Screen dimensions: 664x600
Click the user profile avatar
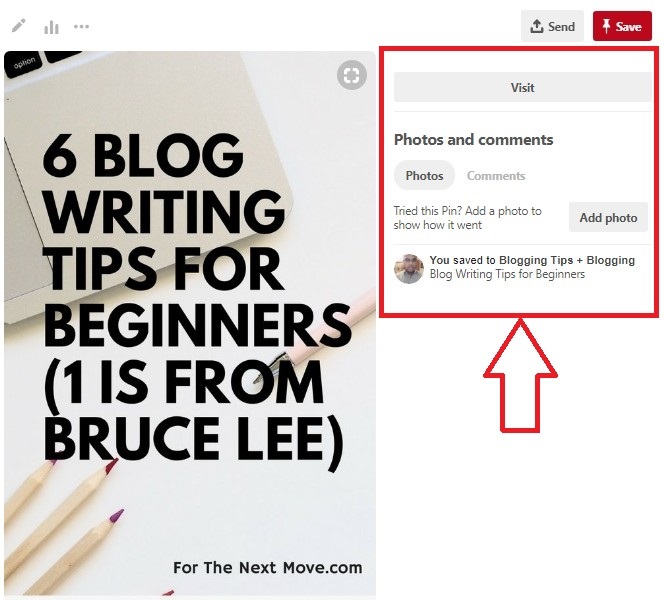[409, 268]
